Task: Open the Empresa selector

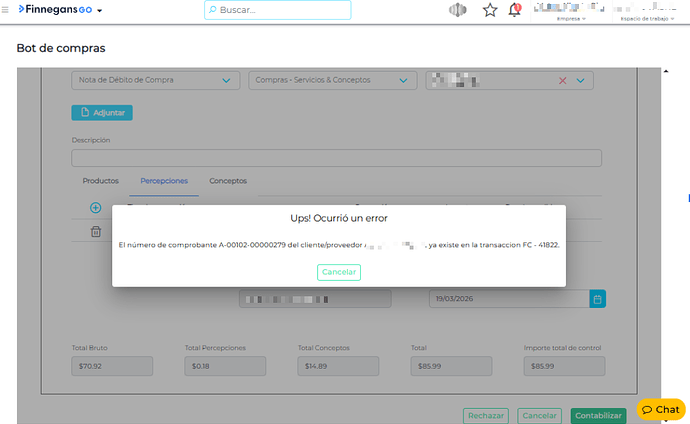Action: pyautogui.click(x=572, y=18)
